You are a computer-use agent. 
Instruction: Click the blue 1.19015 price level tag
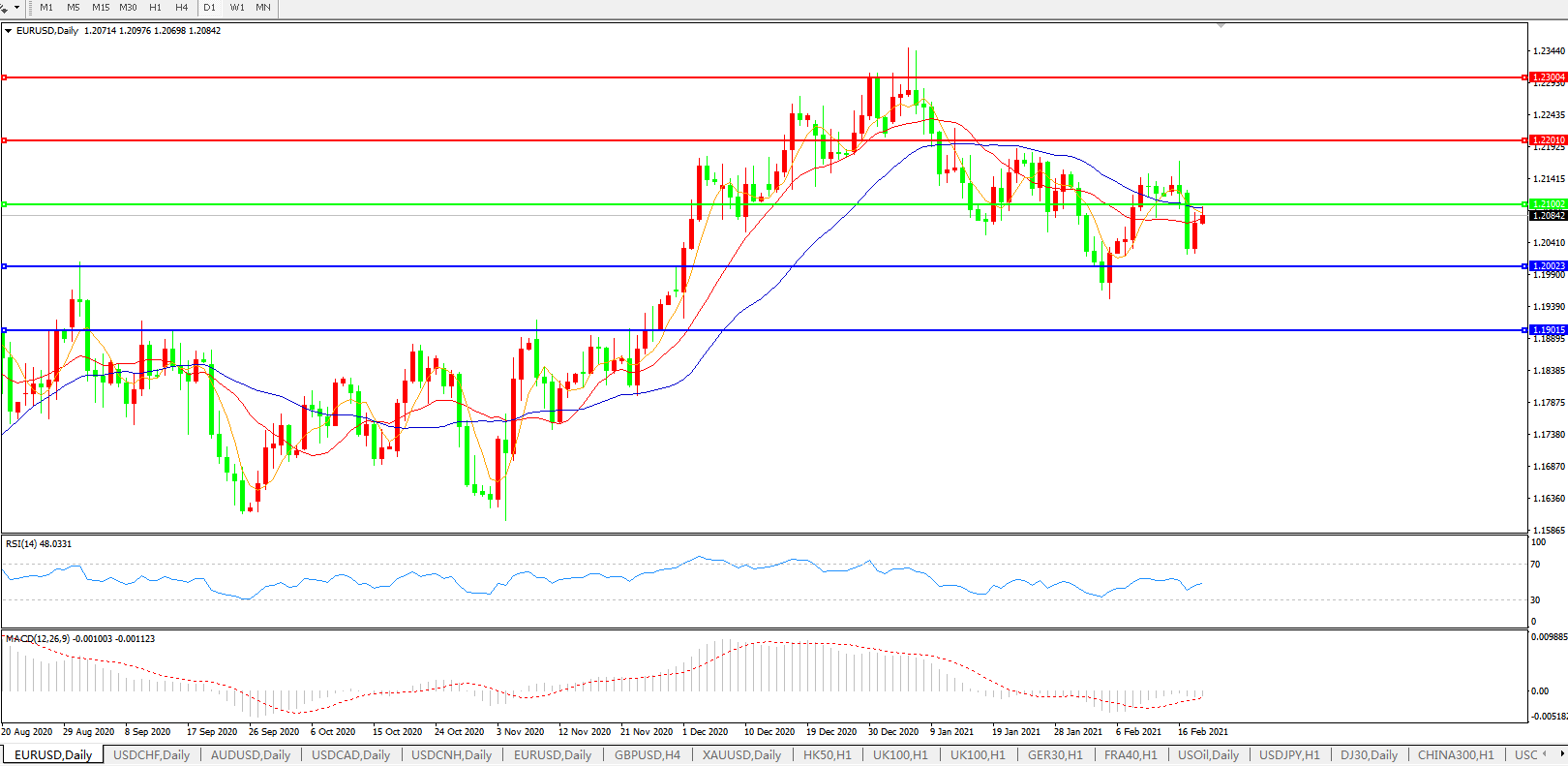click(x=1548, y=330)
